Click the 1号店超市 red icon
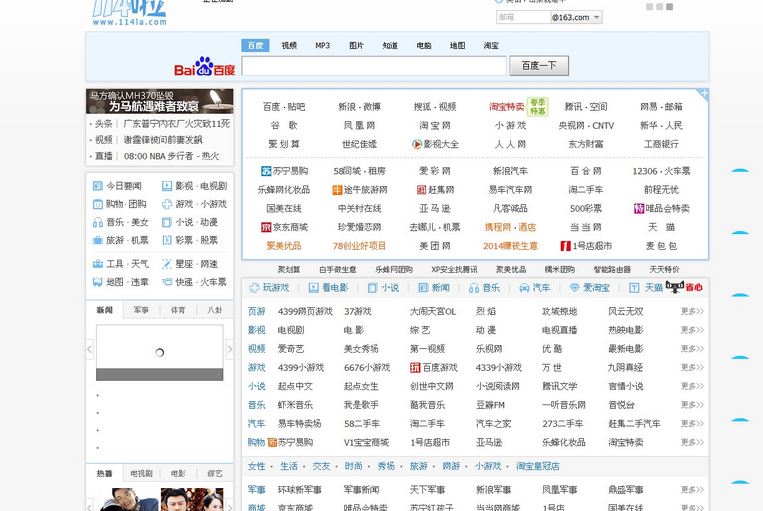The height and width of the screenshot is (511, 763). click(x=565, y=246)
